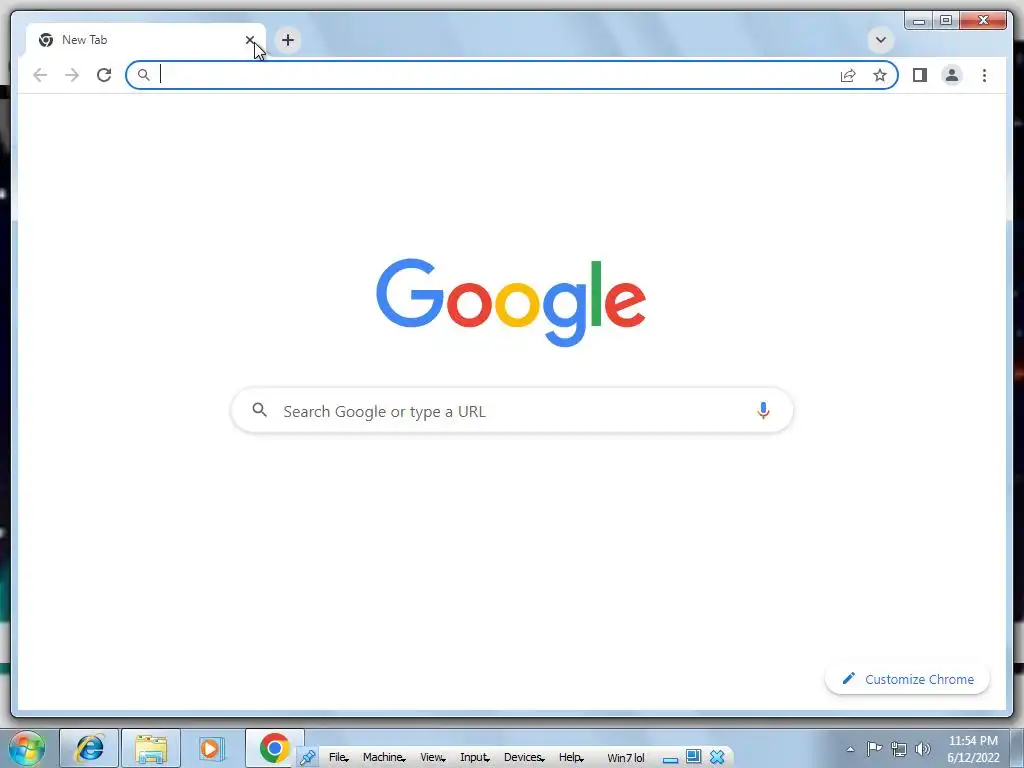Open the clock showing 11:54 PM
This screenshot has height=768, width=1024.
(x=973, y=749)
